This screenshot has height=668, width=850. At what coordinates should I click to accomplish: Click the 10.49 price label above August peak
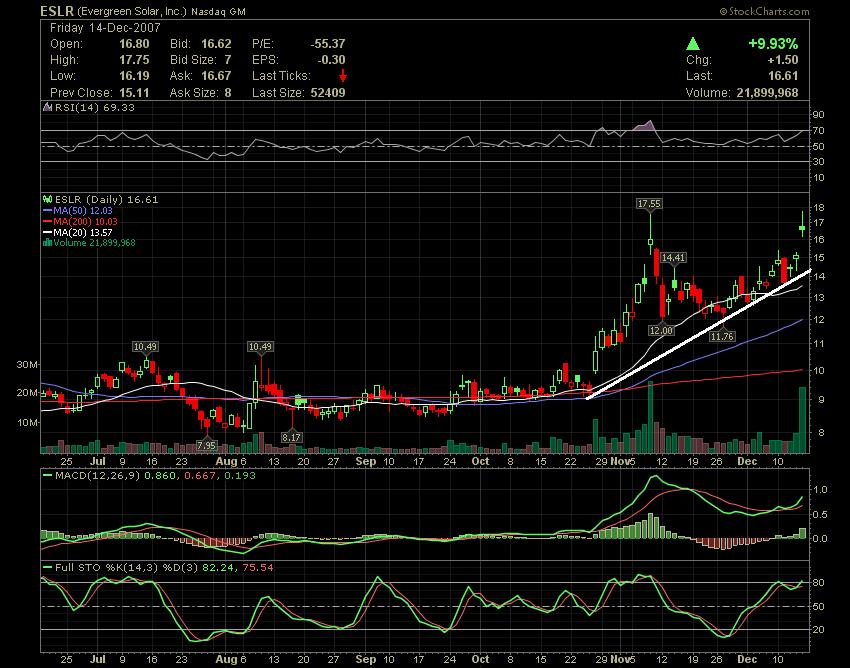pos(260,346)
